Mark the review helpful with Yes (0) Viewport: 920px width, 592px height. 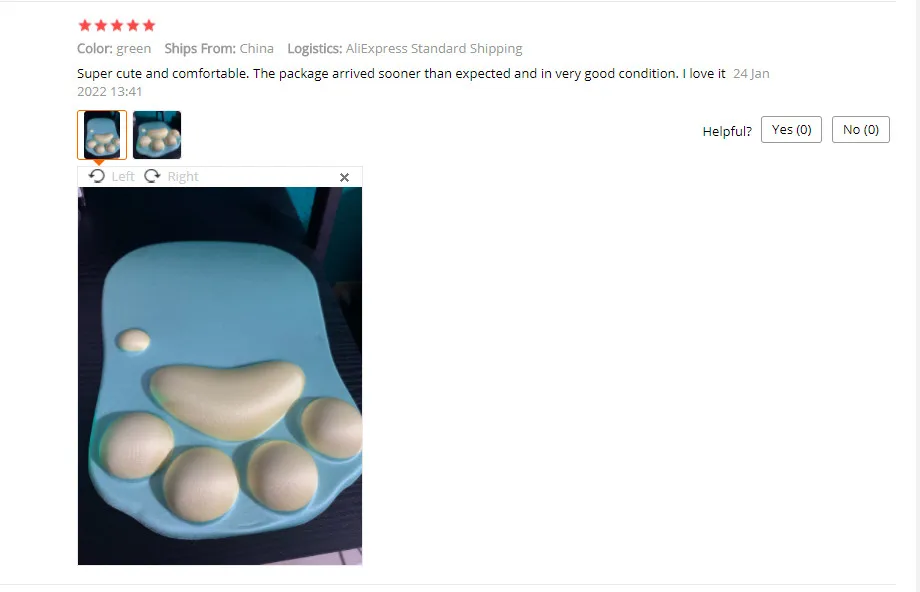click(791, 130)
